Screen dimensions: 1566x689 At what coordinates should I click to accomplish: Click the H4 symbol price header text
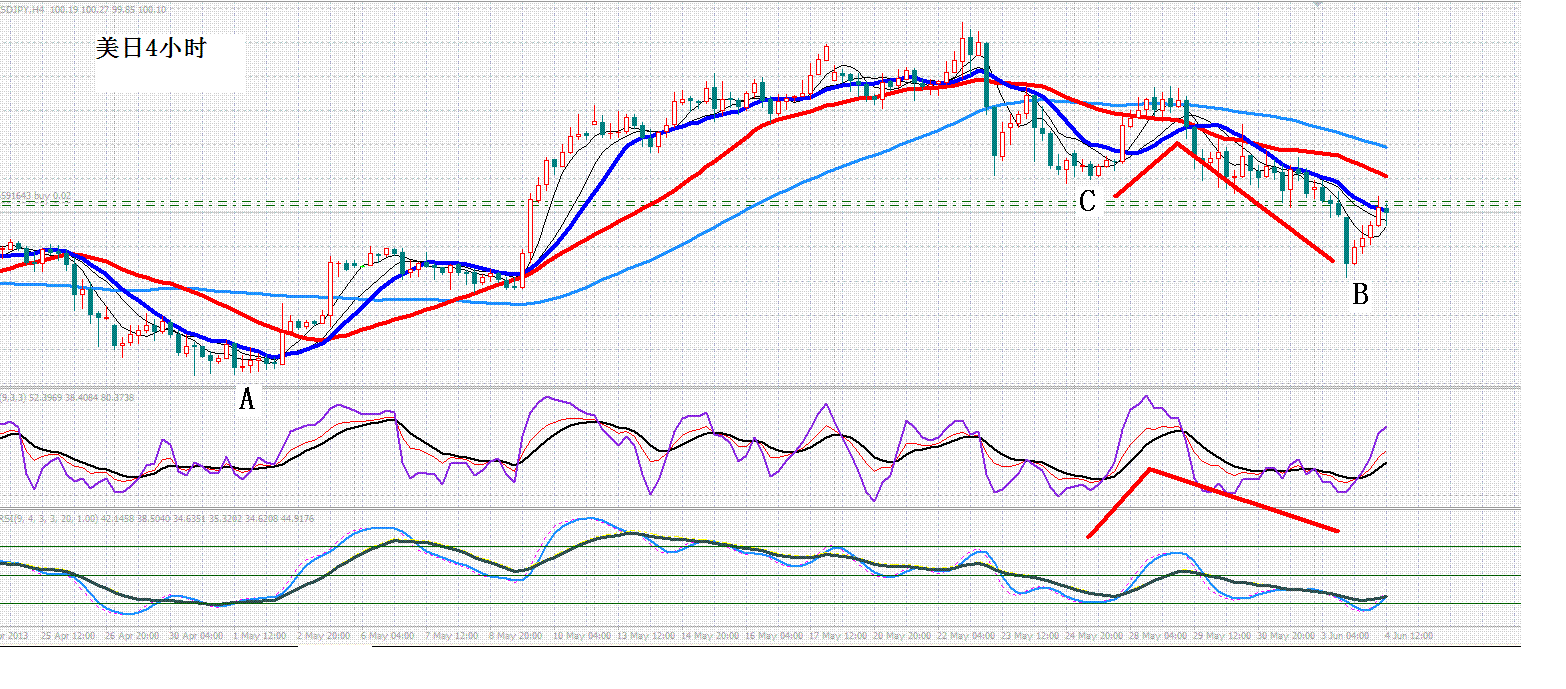84,9
